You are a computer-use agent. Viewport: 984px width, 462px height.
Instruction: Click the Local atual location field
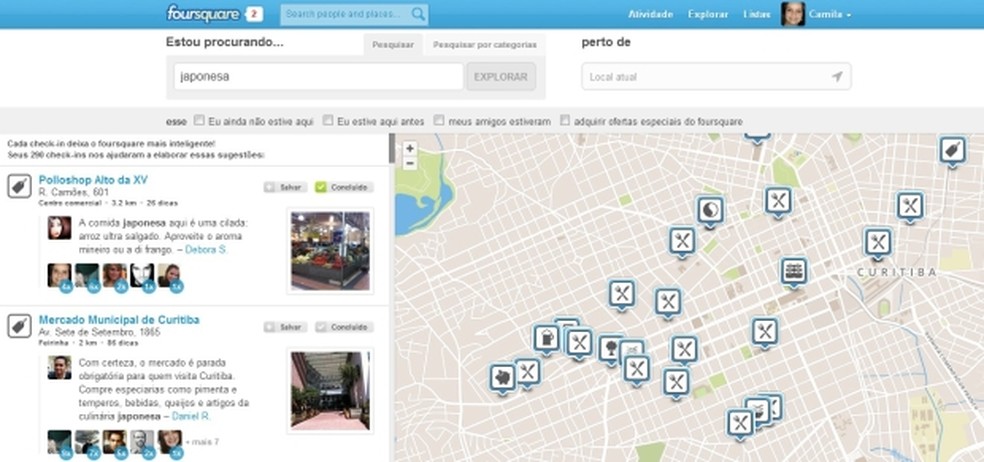pos(716,77)
